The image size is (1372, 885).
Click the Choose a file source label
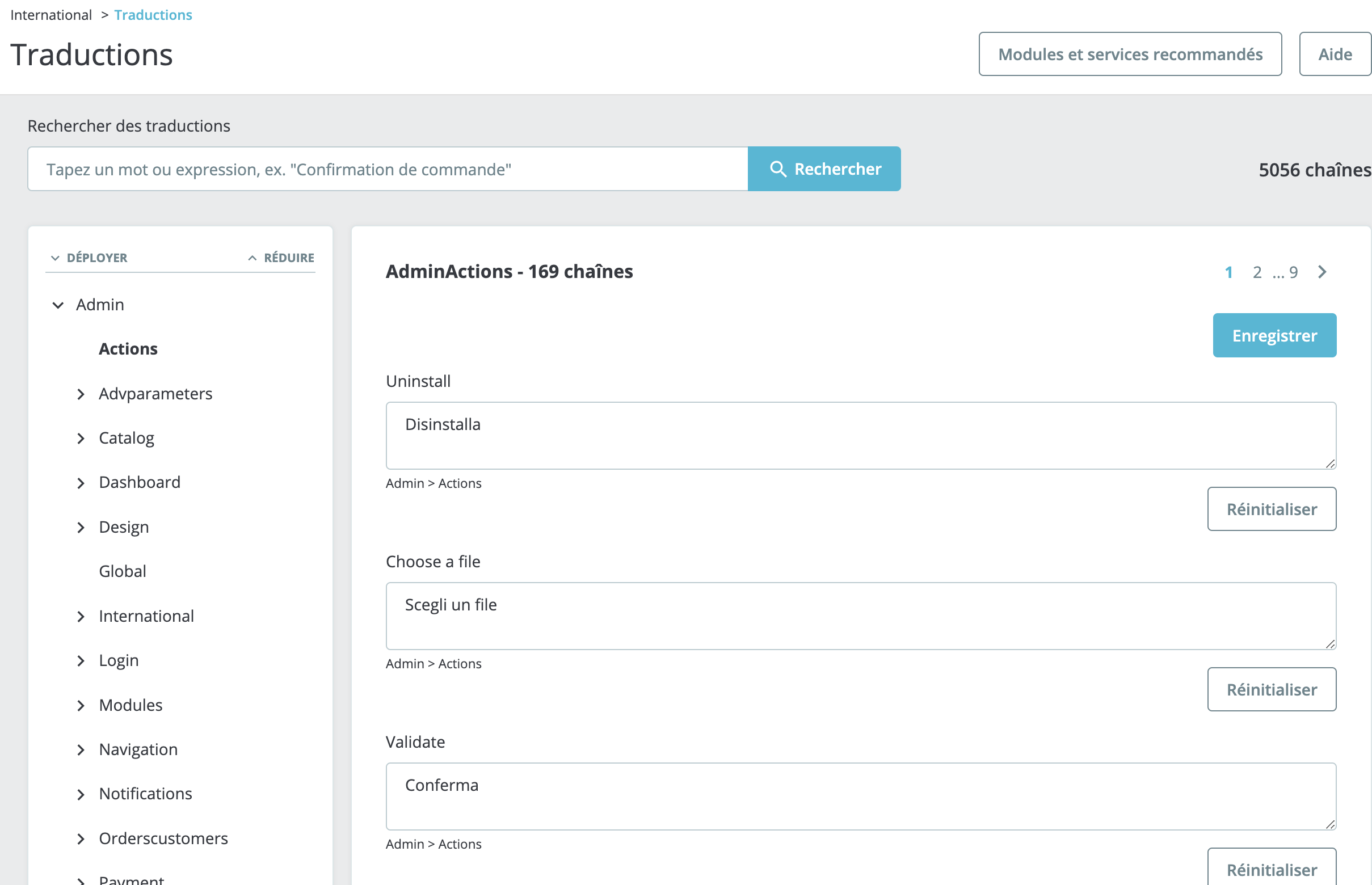point(433,562)
